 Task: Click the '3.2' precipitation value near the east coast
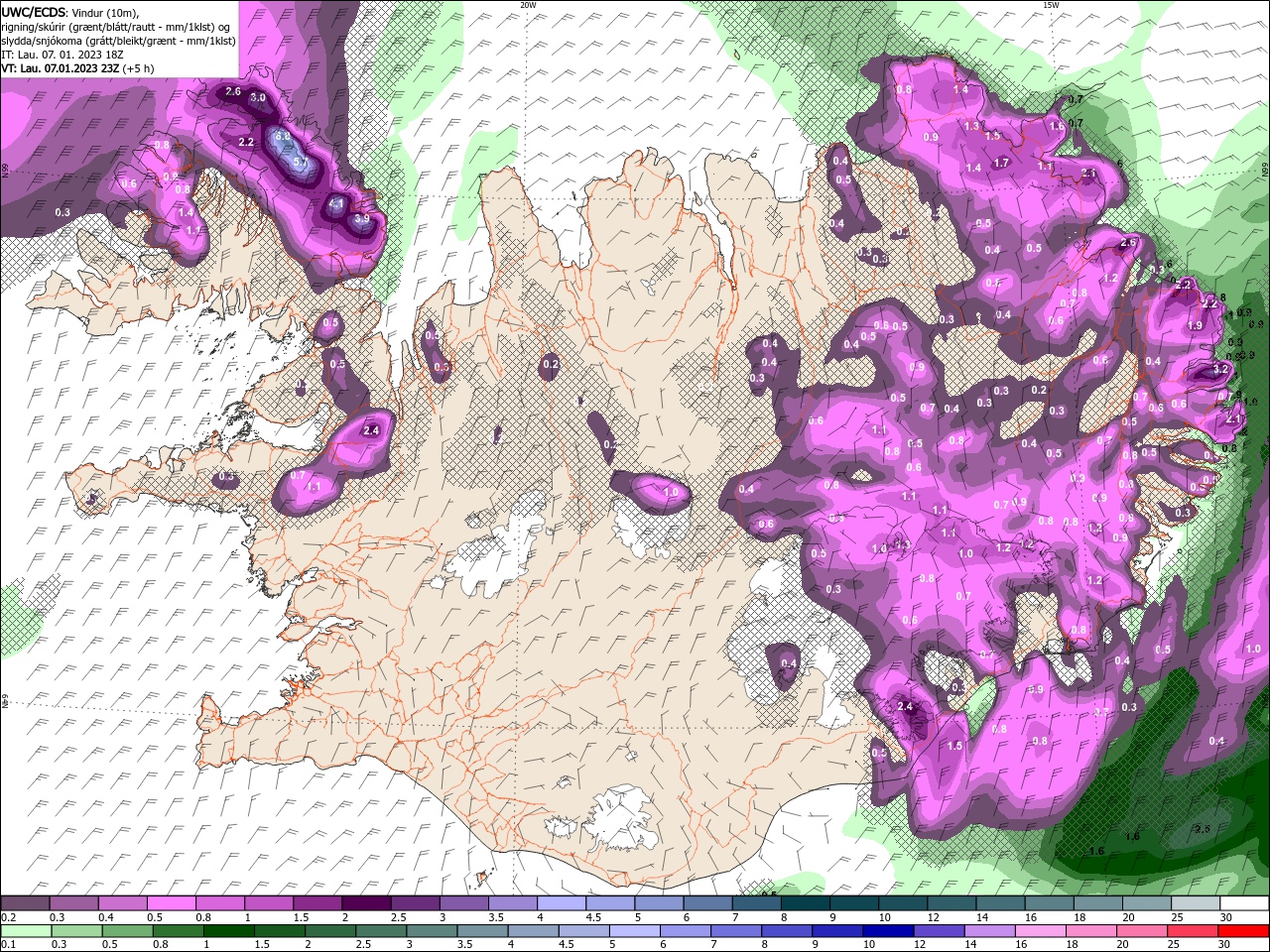coord(1221,368)
